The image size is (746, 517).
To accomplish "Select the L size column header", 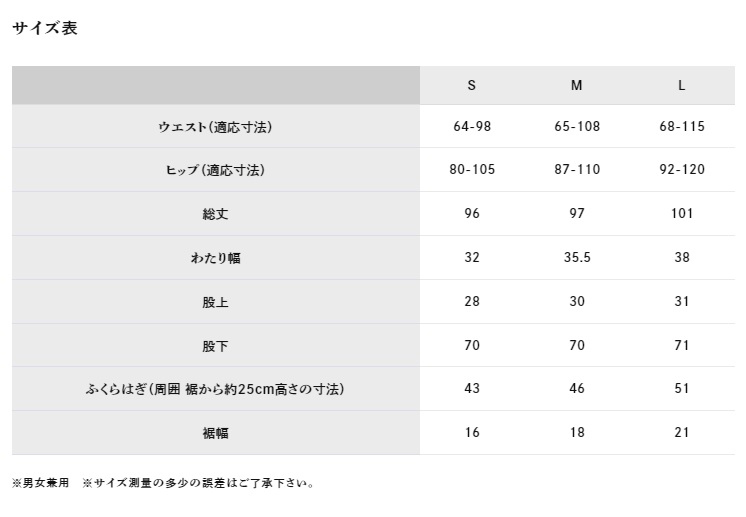I will pos(682,86).
